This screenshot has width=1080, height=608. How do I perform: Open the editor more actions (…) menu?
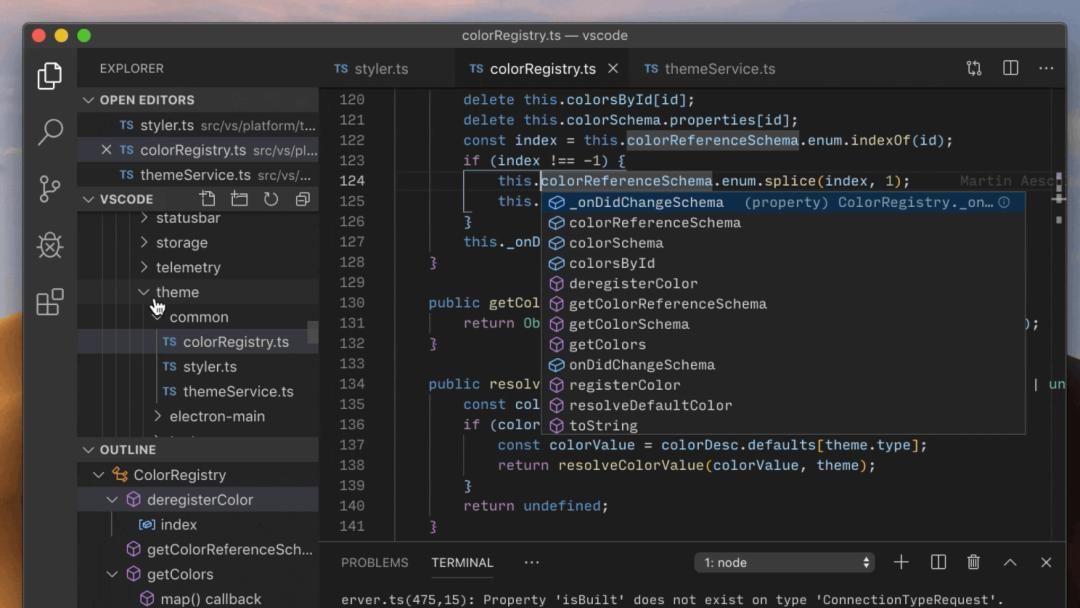point(1046,68)
